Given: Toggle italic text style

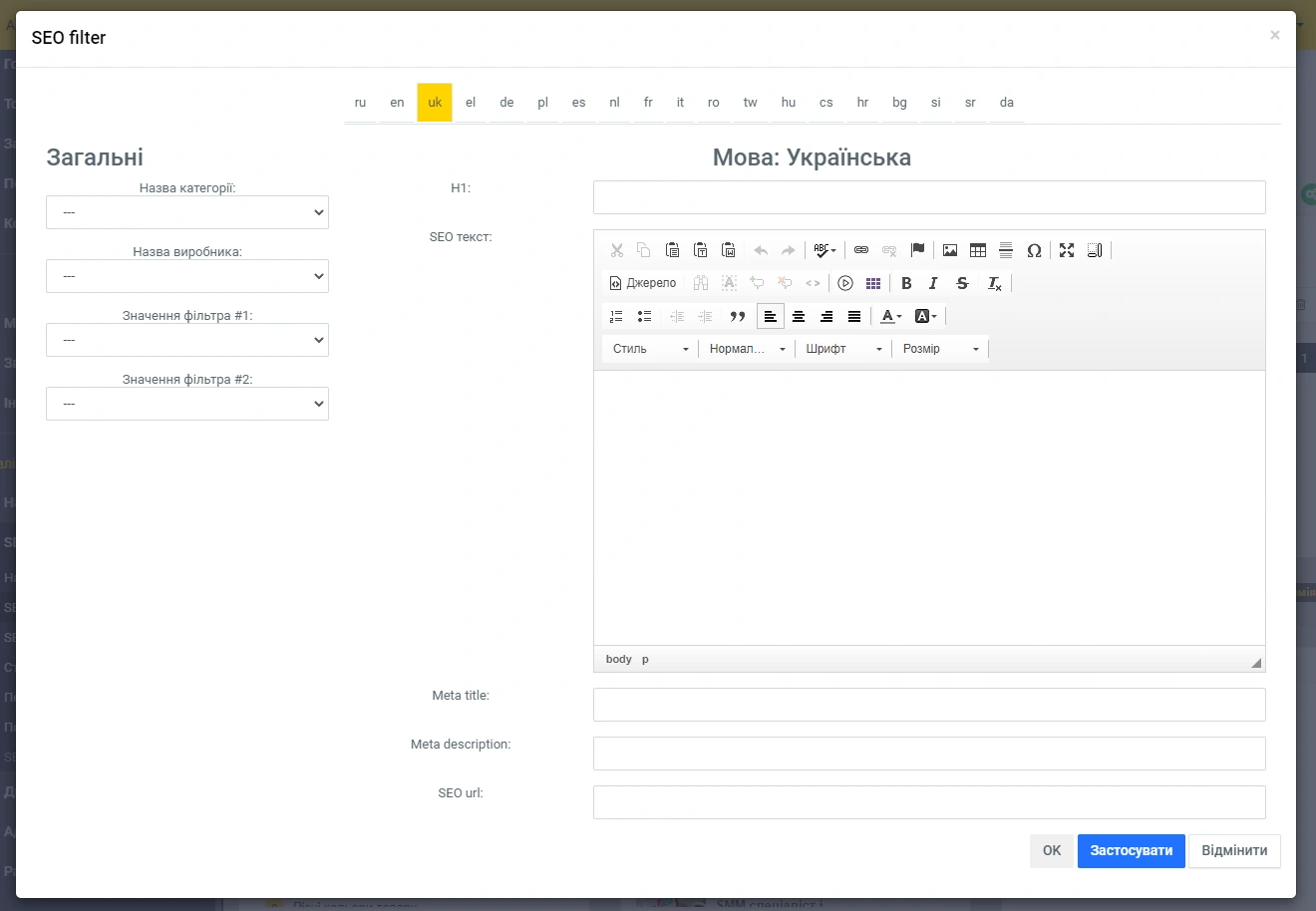Looking at the screenshot, I should [933, 283].
